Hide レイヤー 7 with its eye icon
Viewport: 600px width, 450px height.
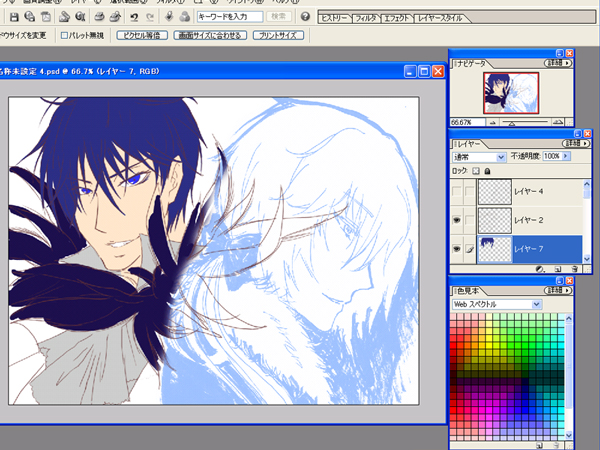457,249
